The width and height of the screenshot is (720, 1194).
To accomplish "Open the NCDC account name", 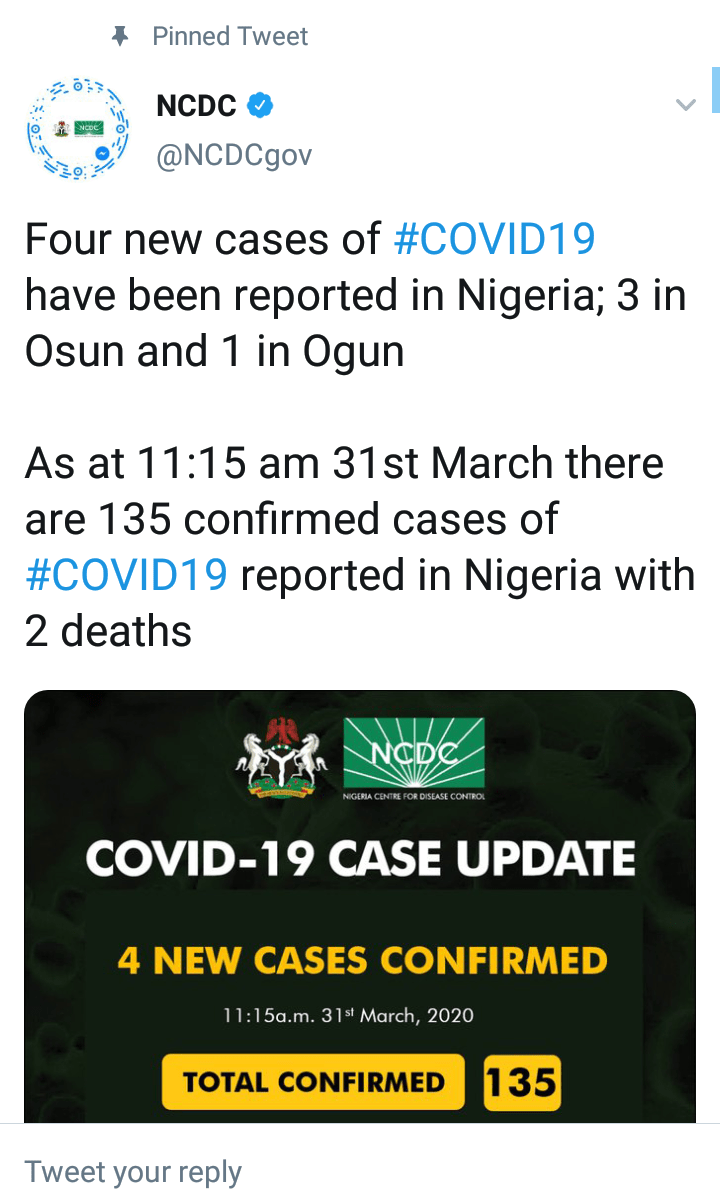I will (x=197, y=104).
